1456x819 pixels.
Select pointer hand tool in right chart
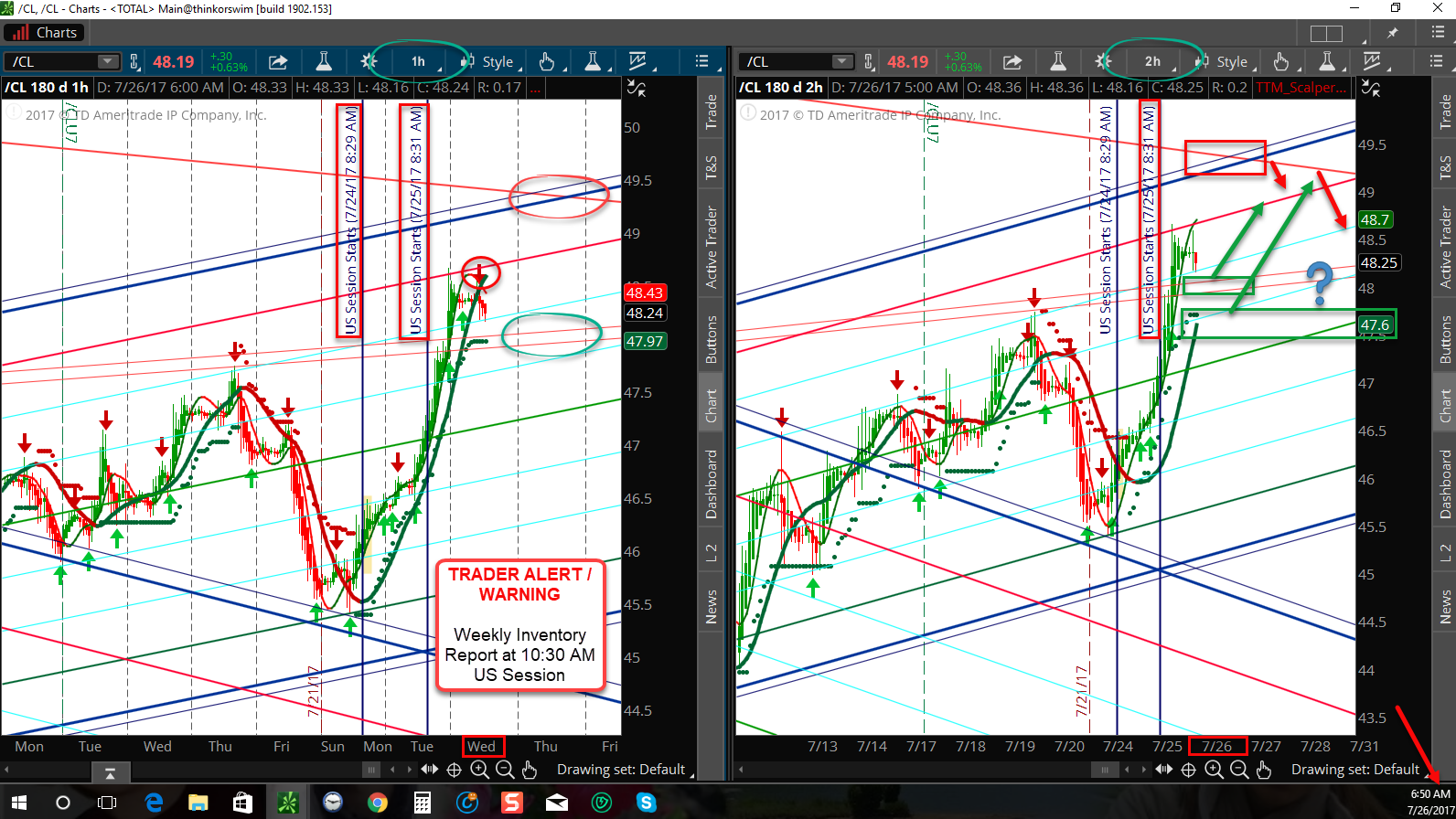pos(1281,62)
